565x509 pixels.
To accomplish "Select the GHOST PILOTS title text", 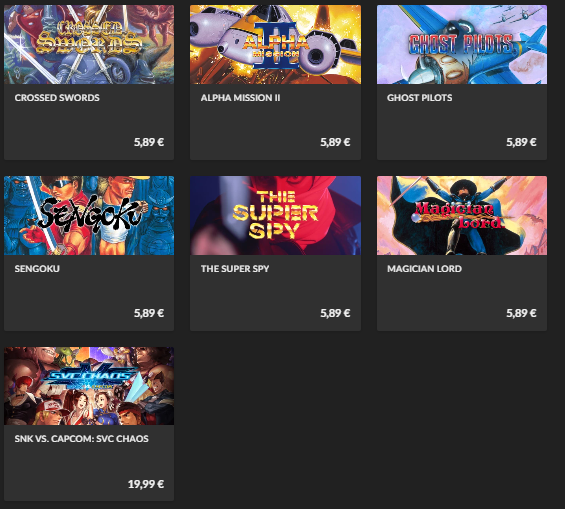I will pos(419,98).
